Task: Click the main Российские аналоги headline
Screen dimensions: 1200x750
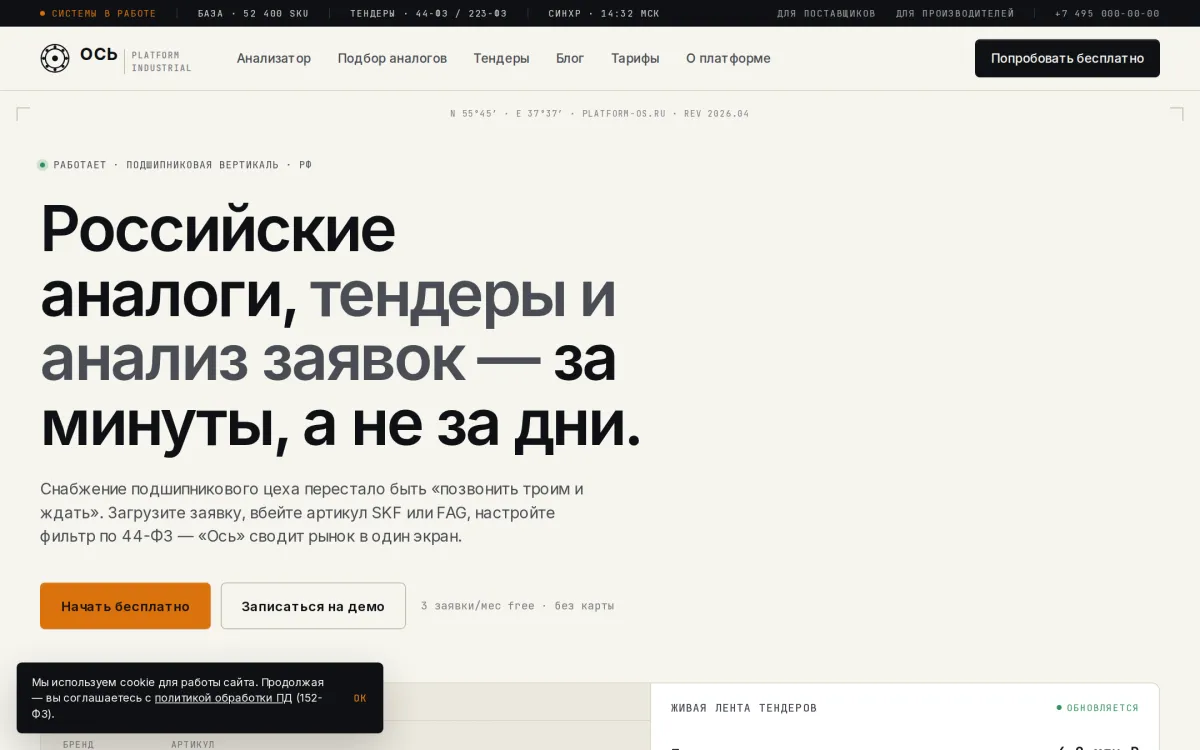Action: 340,326
